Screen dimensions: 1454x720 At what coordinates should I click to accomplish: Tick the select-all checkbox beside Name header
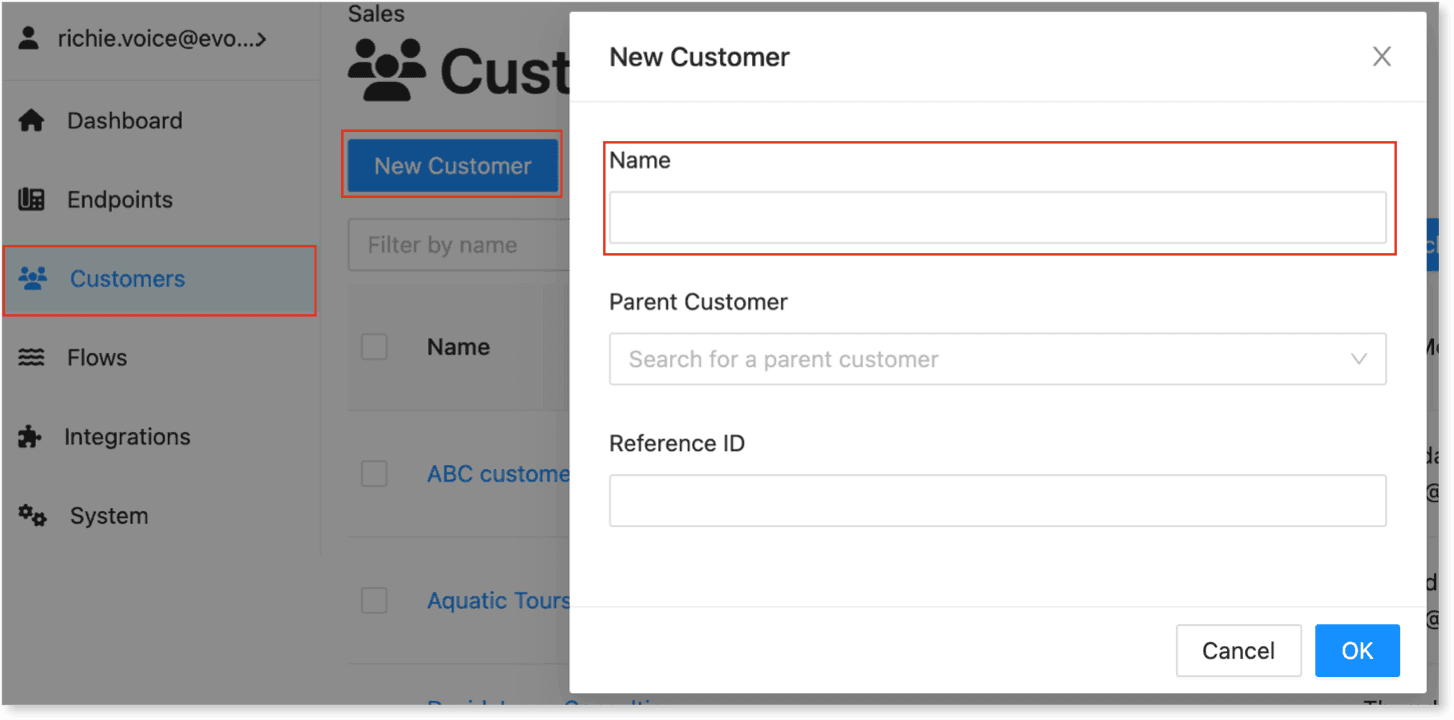click(x=374, y=347)
